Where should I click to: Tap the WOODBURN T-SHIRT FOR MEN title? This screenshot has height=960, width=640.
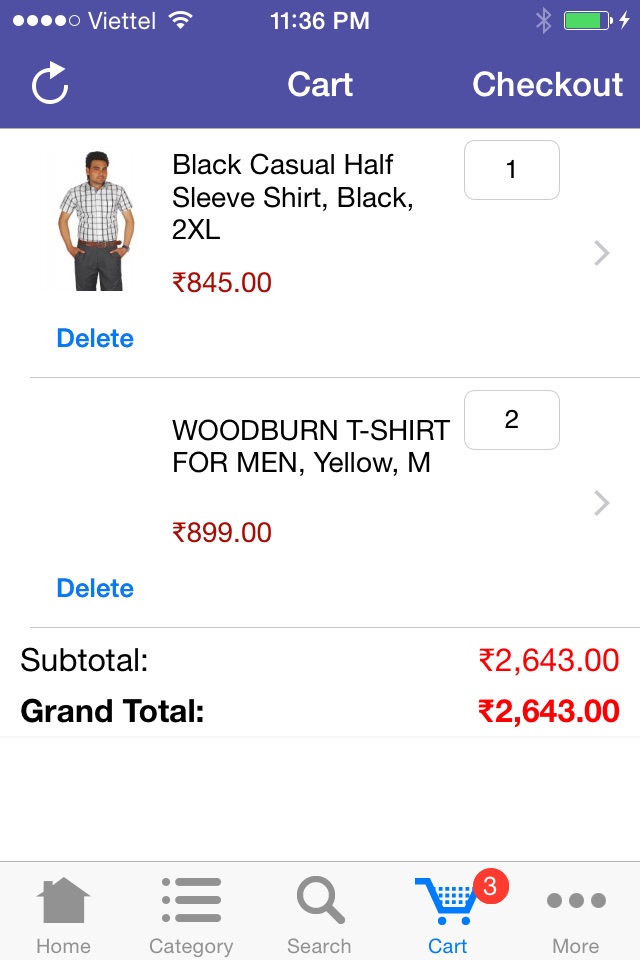click(x=311, y=446)
